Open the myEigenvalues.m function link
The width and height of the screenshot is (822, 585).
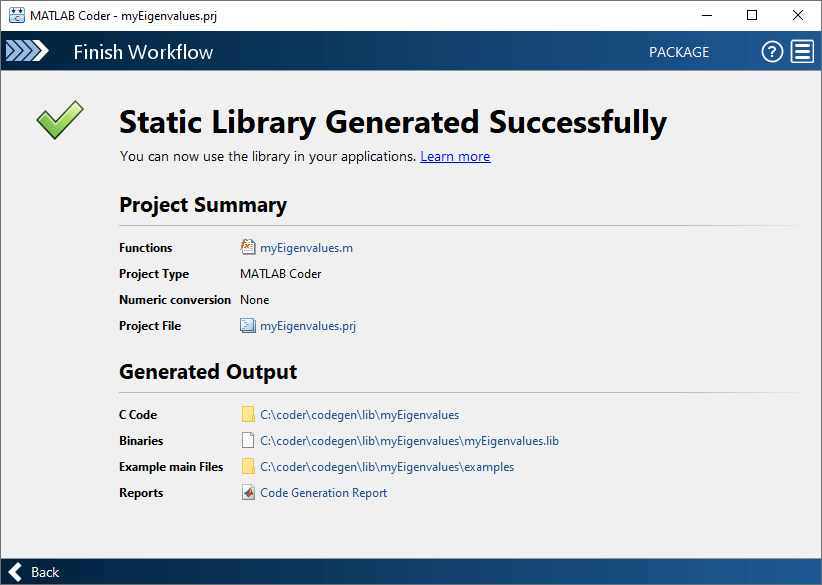click(x=306, y=248)
